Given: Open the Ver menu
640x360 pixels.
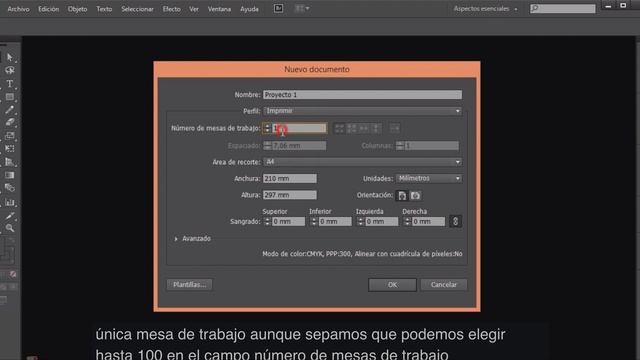Looking at the screenshot, I should (x=194, y=9).
